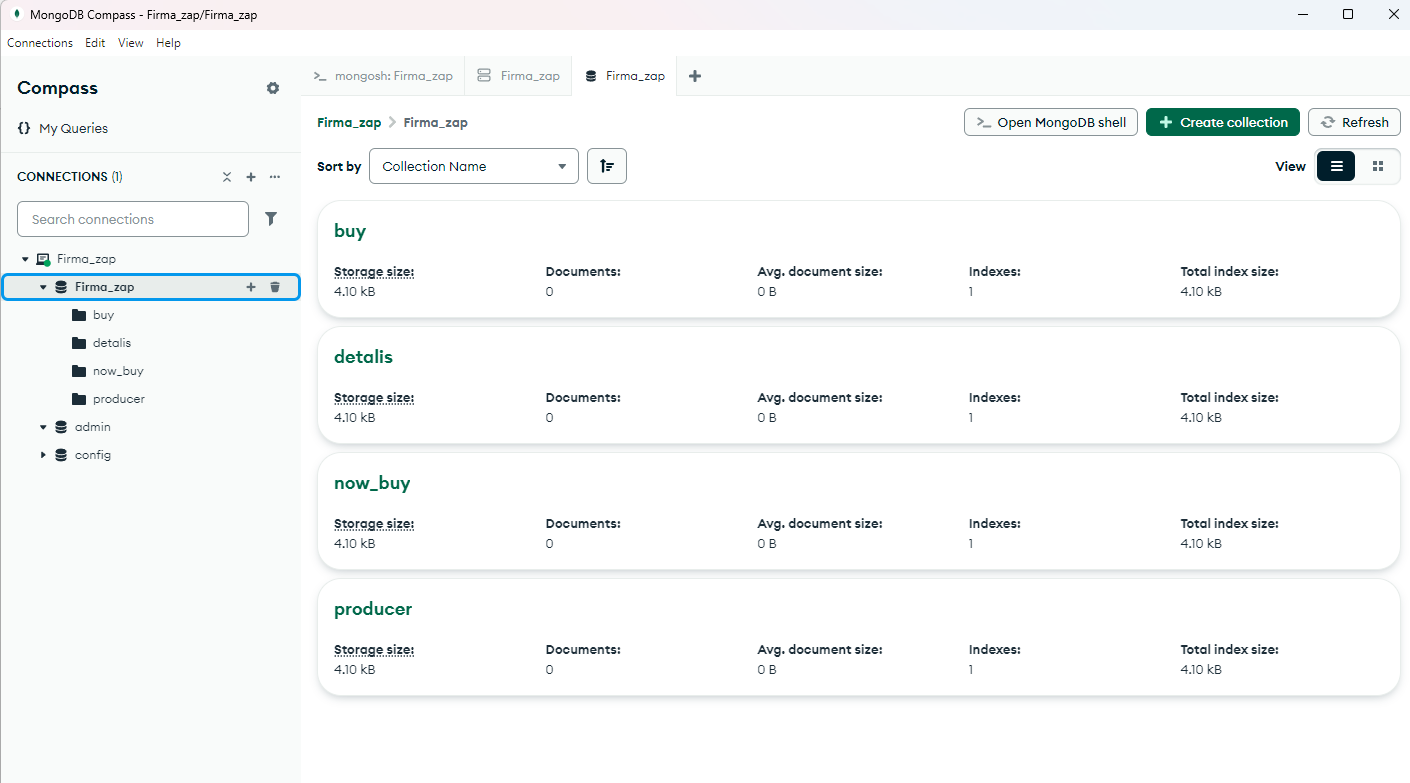Open the Connections menu

(40, 43)
